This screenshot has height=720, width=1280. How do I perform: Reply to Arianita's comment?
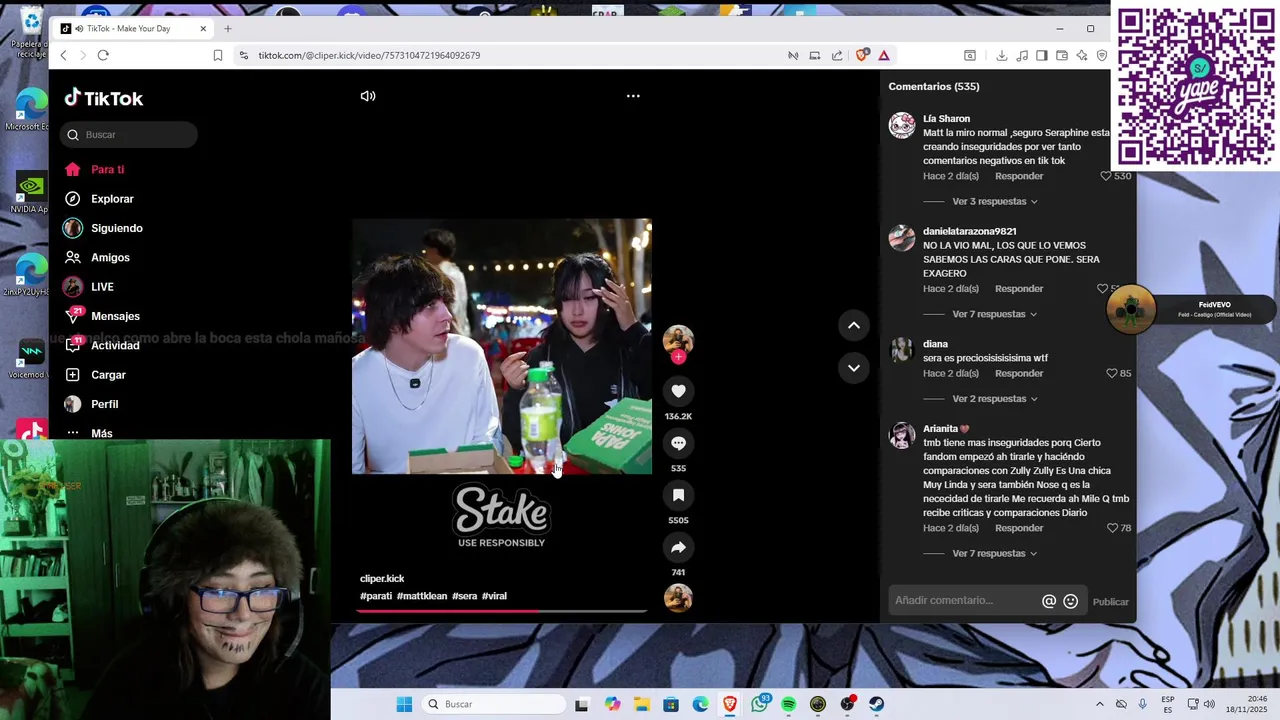tap(1019, 528)
